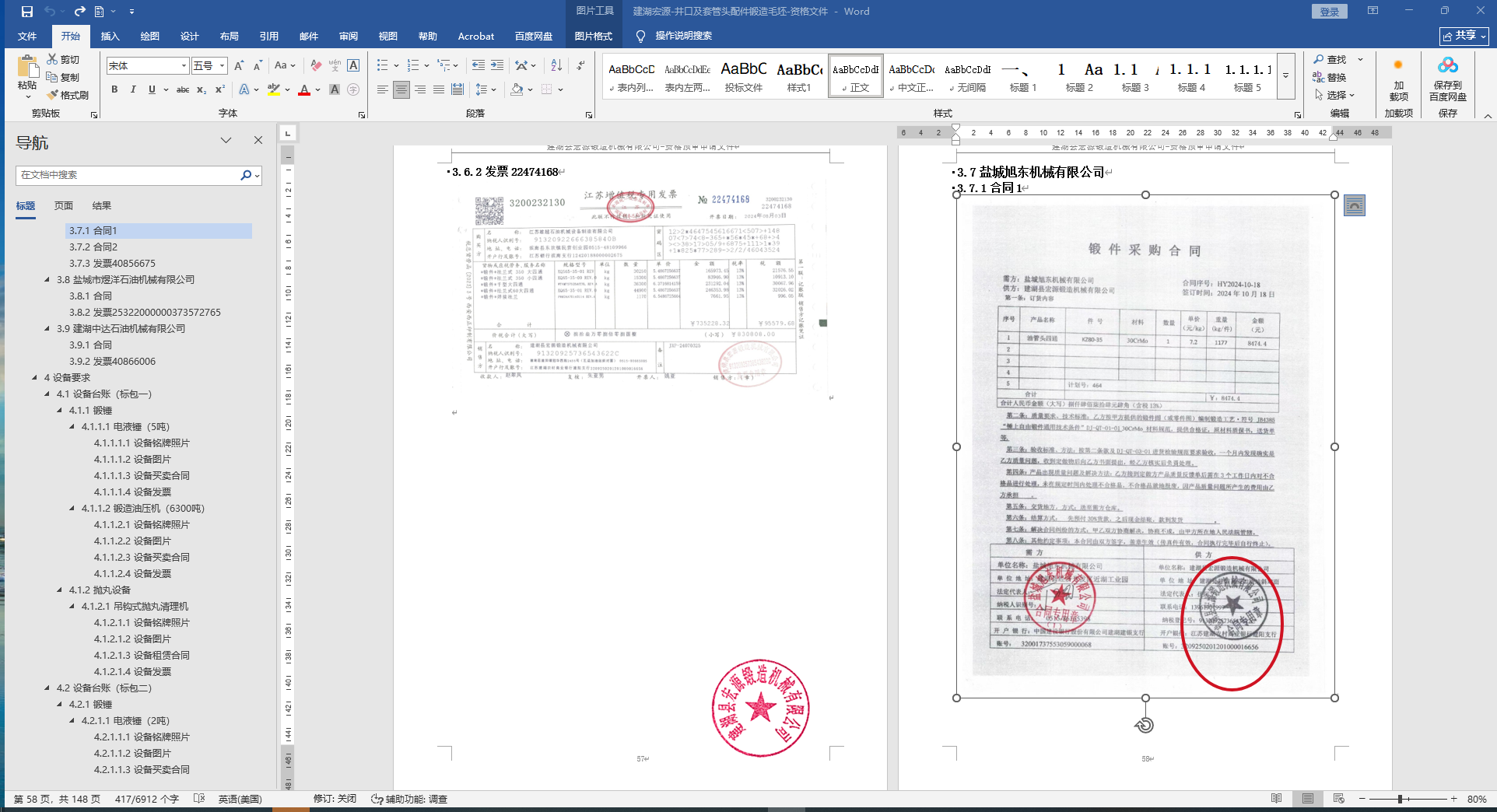The width and height of the screenshot is (1497, 812).
Task: Apply the 标题 1 style from the gallery
Action: pyautogui.click(x=1023, y=76)
